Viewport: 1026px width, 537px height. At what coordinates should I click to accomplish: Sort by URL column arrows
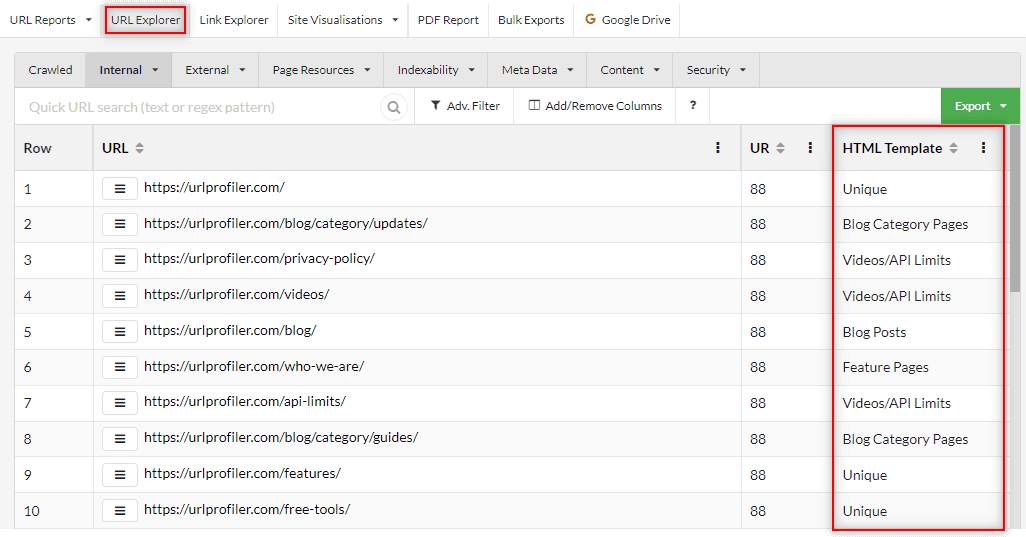point(139,148)
